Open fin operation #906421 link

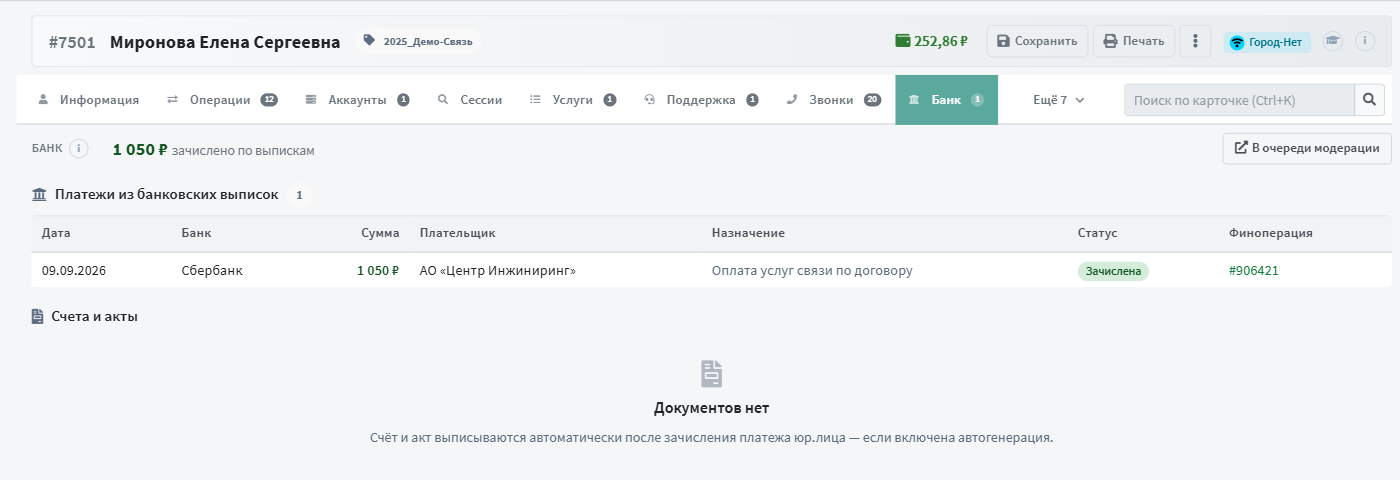click(x=1254, y=270)
